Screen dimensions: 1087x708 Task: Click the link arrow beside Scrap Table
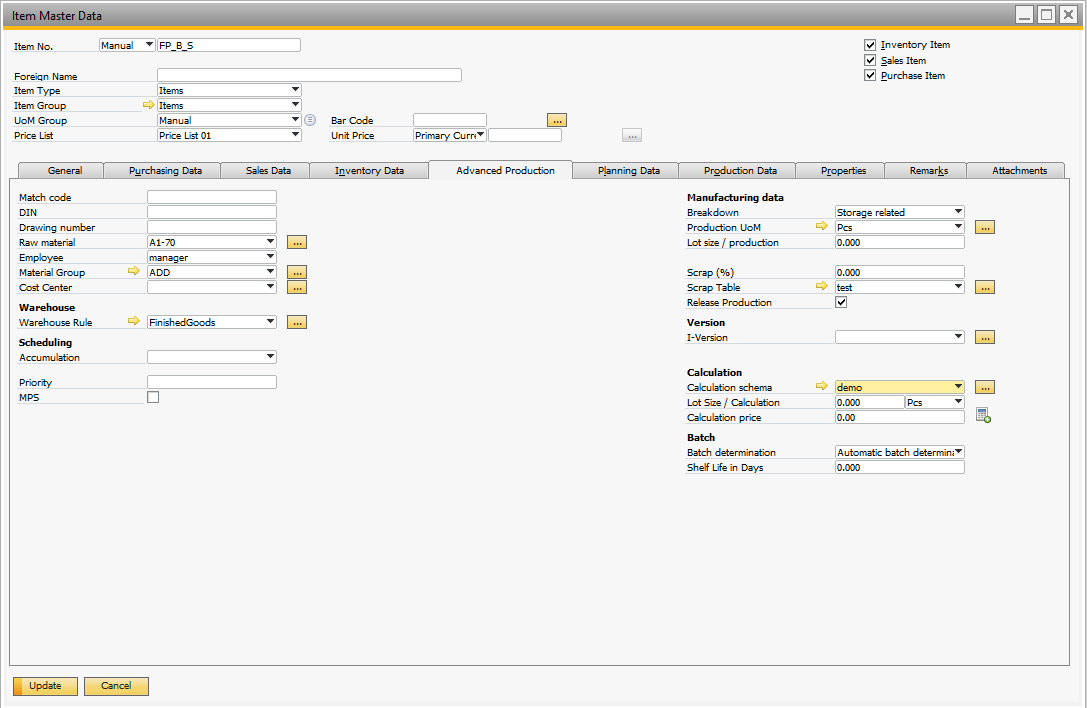[x=822, y=286]
